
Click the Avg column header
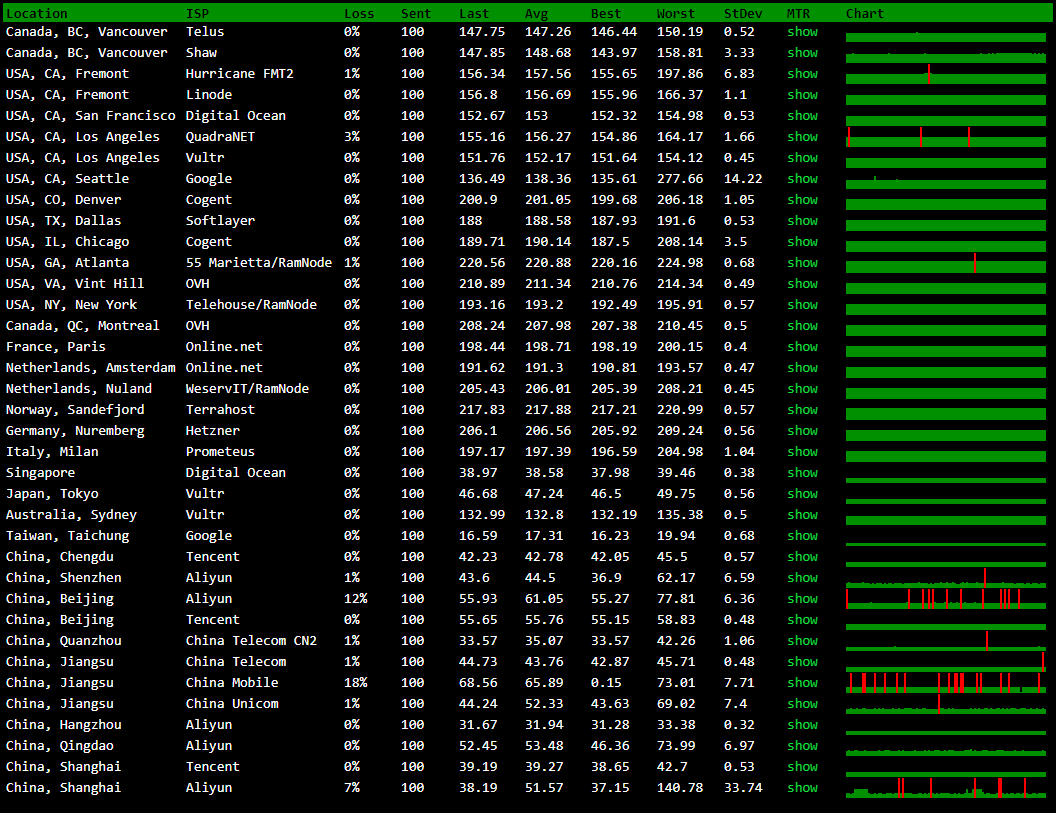pos(537,13)
